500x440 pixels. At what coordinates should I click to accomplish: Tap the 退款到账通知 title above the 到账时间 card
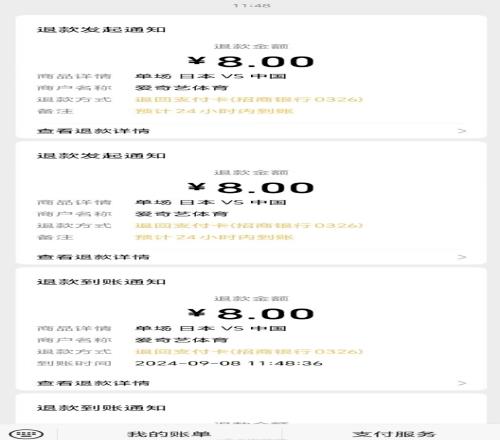[x=101, y=282]
